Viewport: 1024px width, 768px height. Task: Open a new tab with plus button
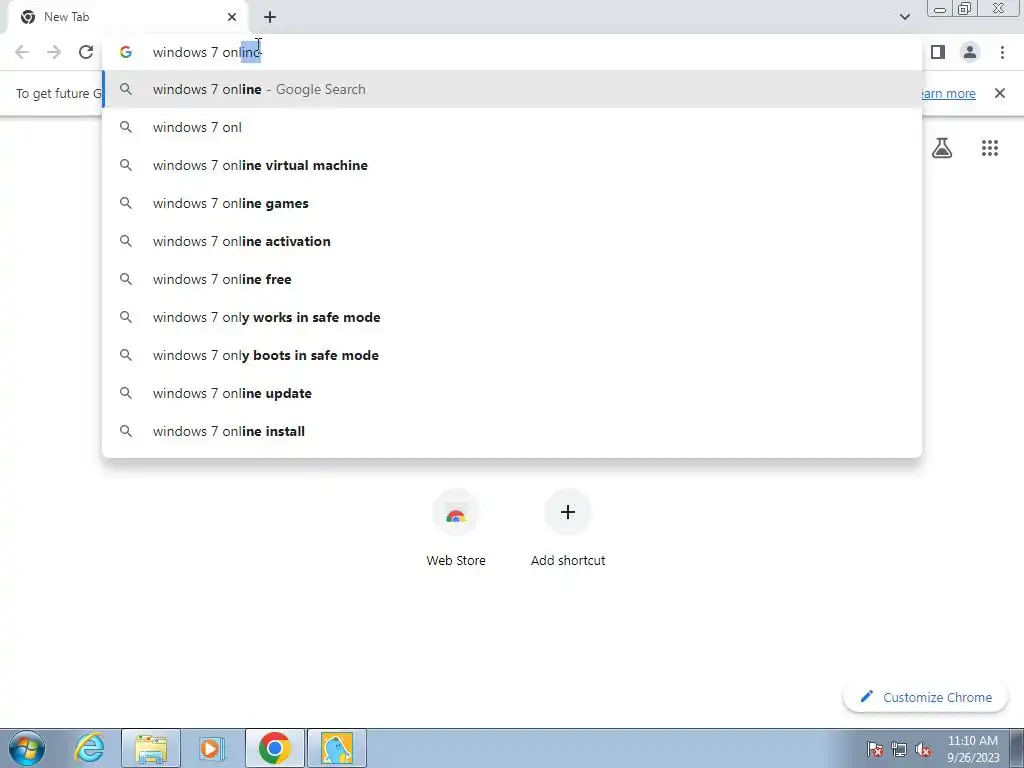click(x=270, y=17)
